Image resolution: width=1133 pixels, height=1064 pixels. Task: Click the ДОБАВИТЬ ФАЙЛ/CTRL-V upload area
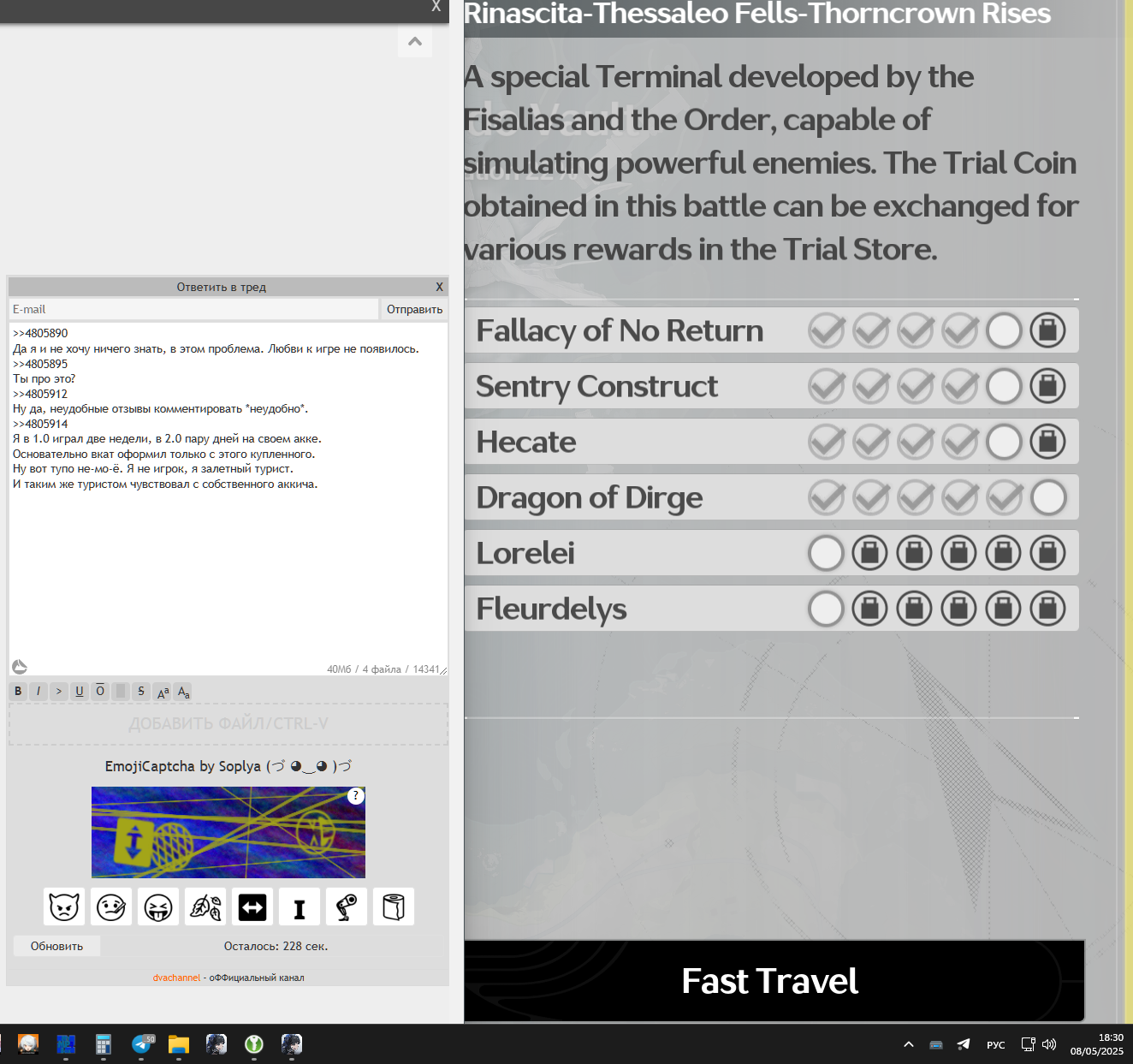228,724
